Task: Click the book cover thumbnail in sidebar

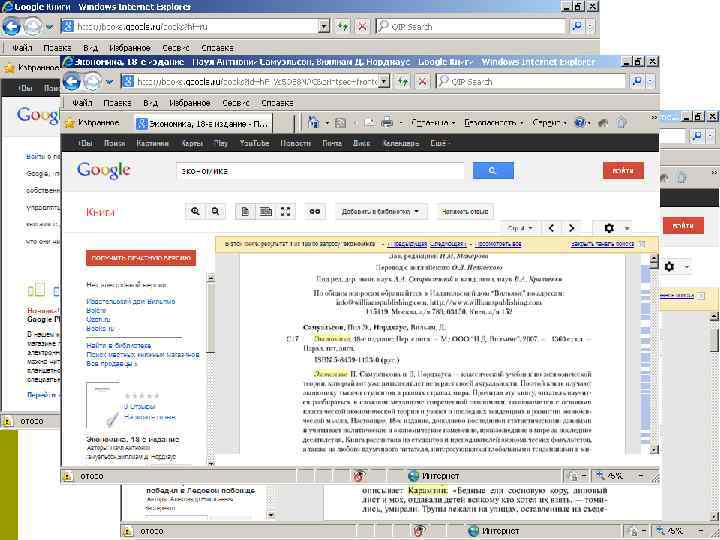Action: [x=103, y=404]
